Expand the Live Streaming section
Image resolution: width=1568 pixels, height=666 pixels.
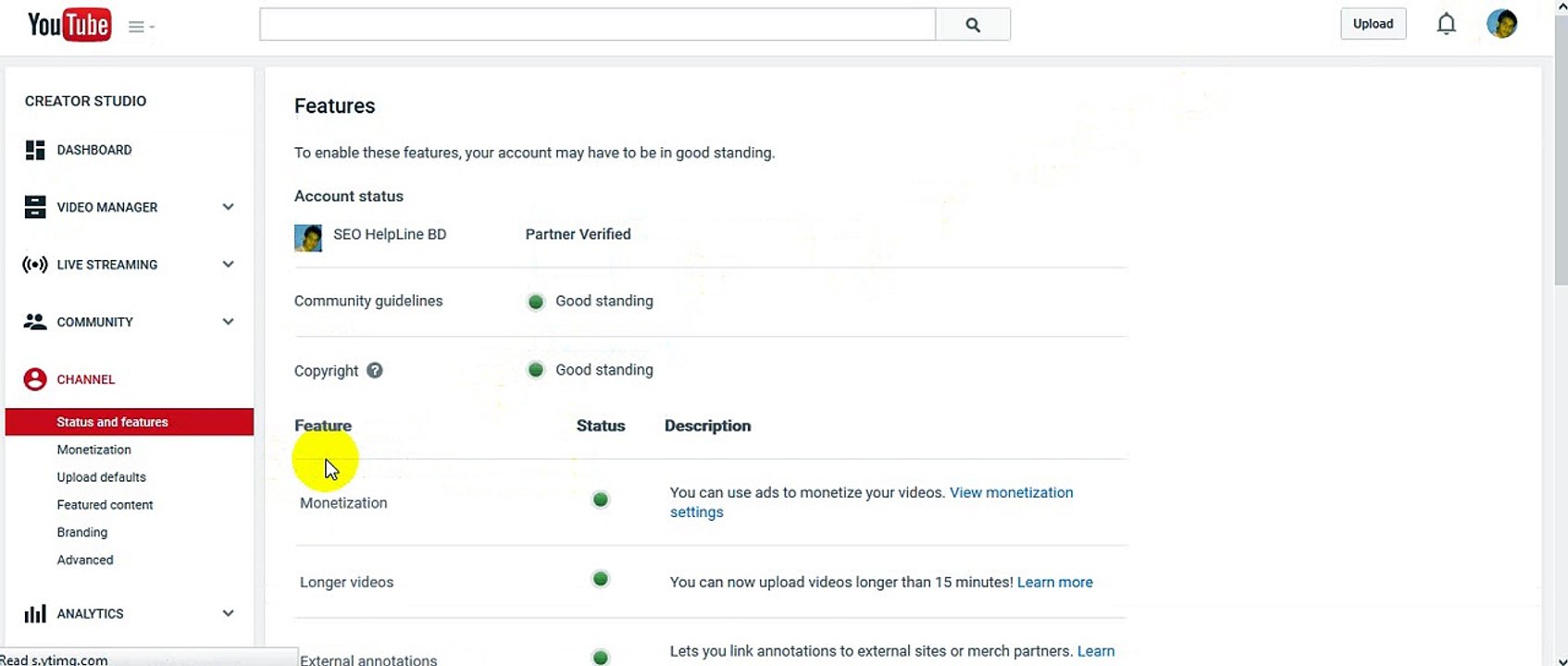228,265
